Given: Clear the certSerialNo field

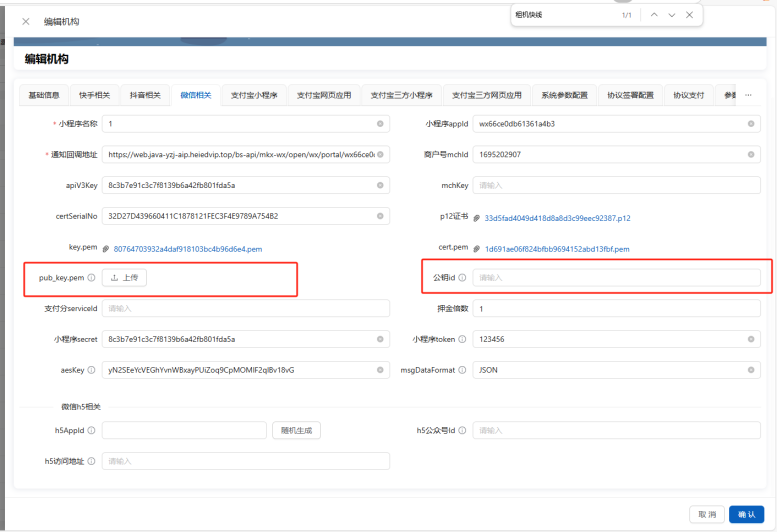Looking at the screenshot, I should [x=380, y=216].
